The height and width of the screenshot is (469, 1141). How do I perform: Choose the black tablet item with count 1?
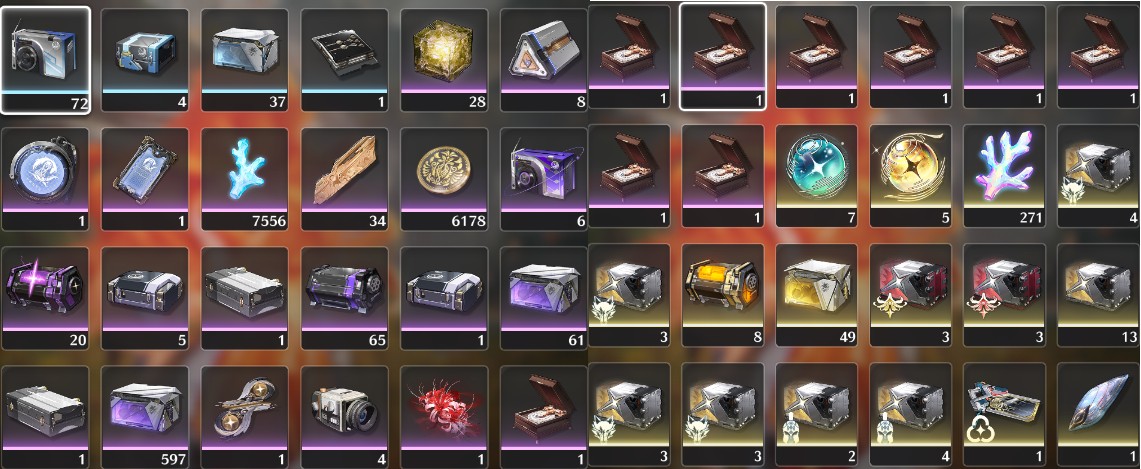click(345, 60)
